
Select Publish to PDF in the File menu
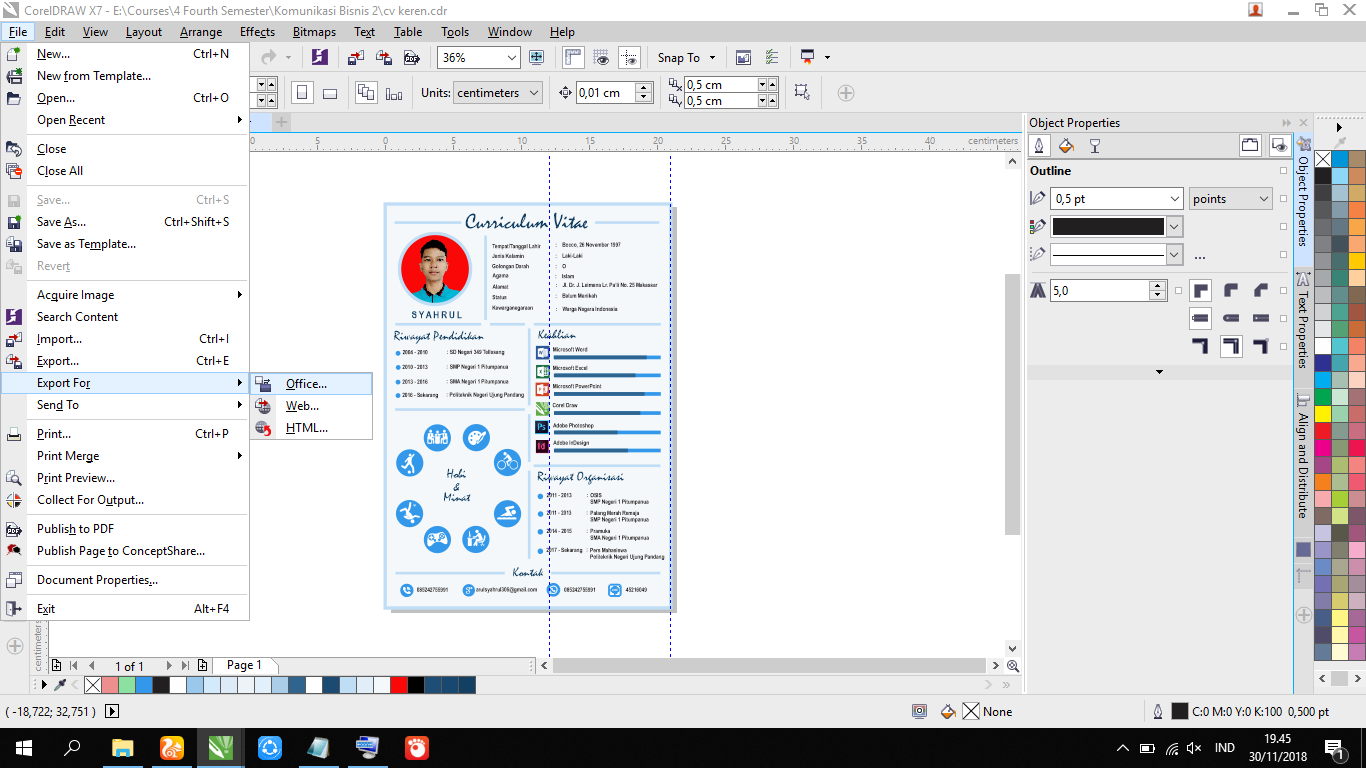click(x=125, y=529)
